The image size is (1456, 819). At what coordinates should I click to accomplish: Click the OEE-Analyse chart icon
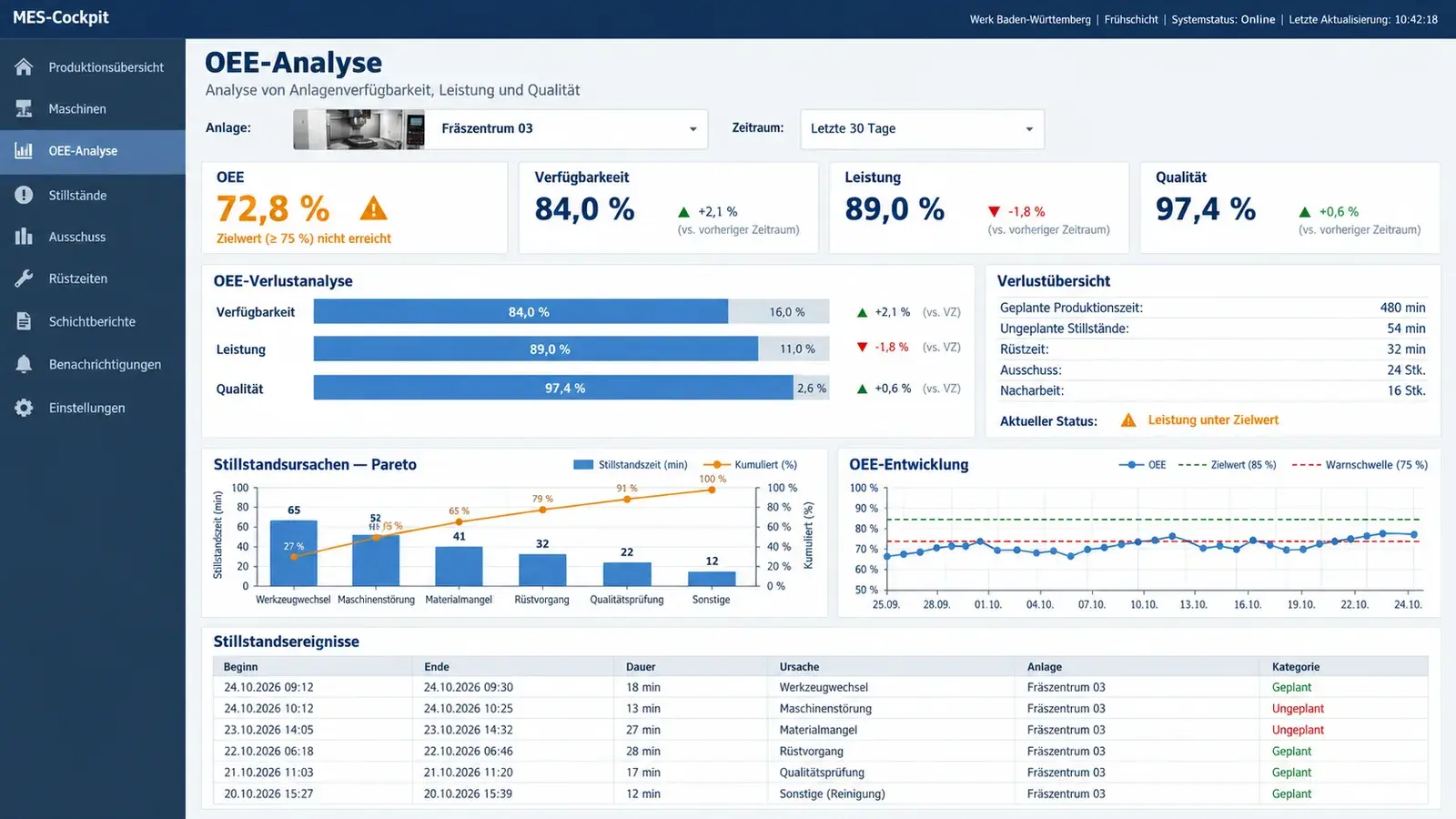pyautogui.click(x=24, y=151)
